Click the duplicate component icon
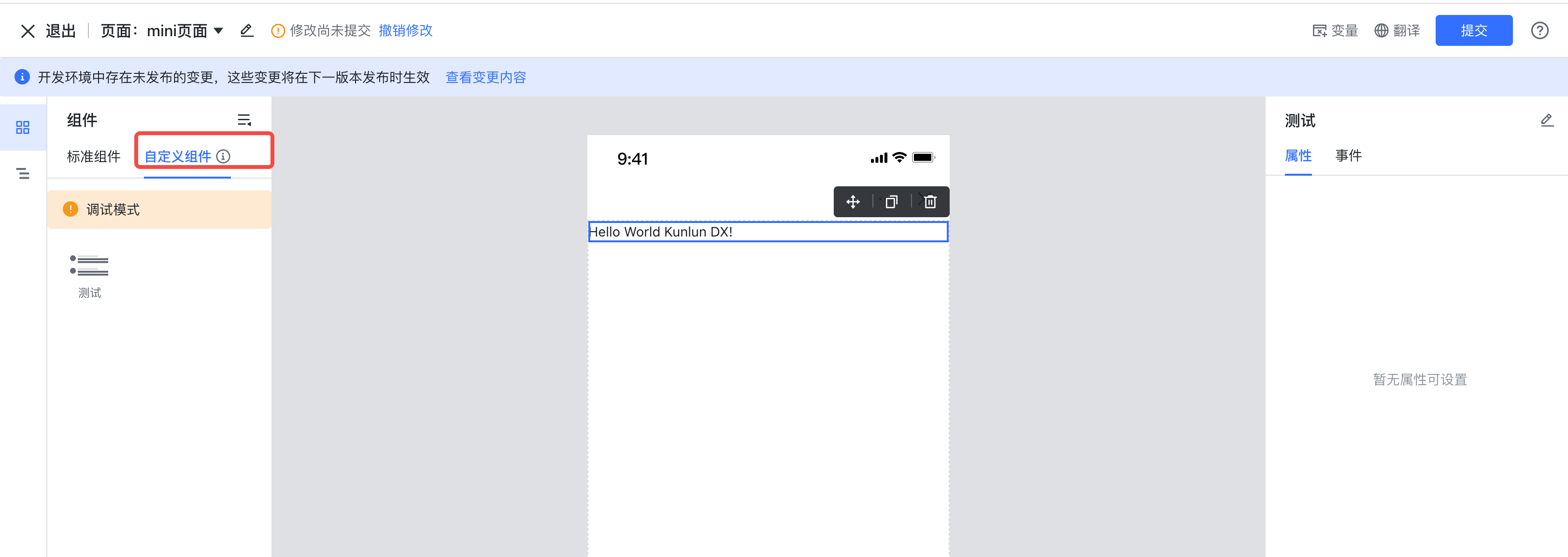The image size is (1568, 557). (891, 202)
